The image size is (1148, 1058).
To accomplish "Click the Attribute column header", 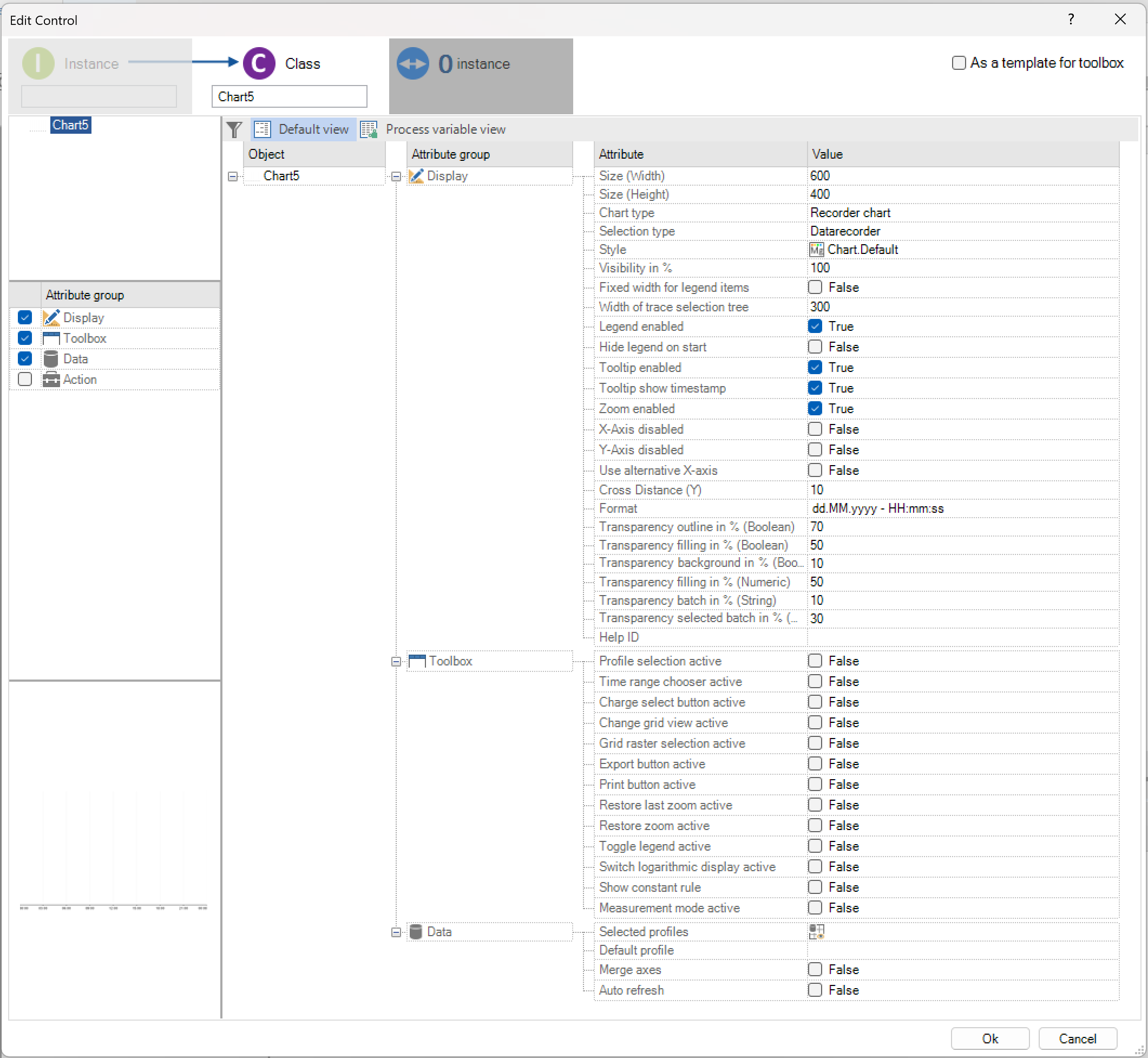I will (700, 154).
